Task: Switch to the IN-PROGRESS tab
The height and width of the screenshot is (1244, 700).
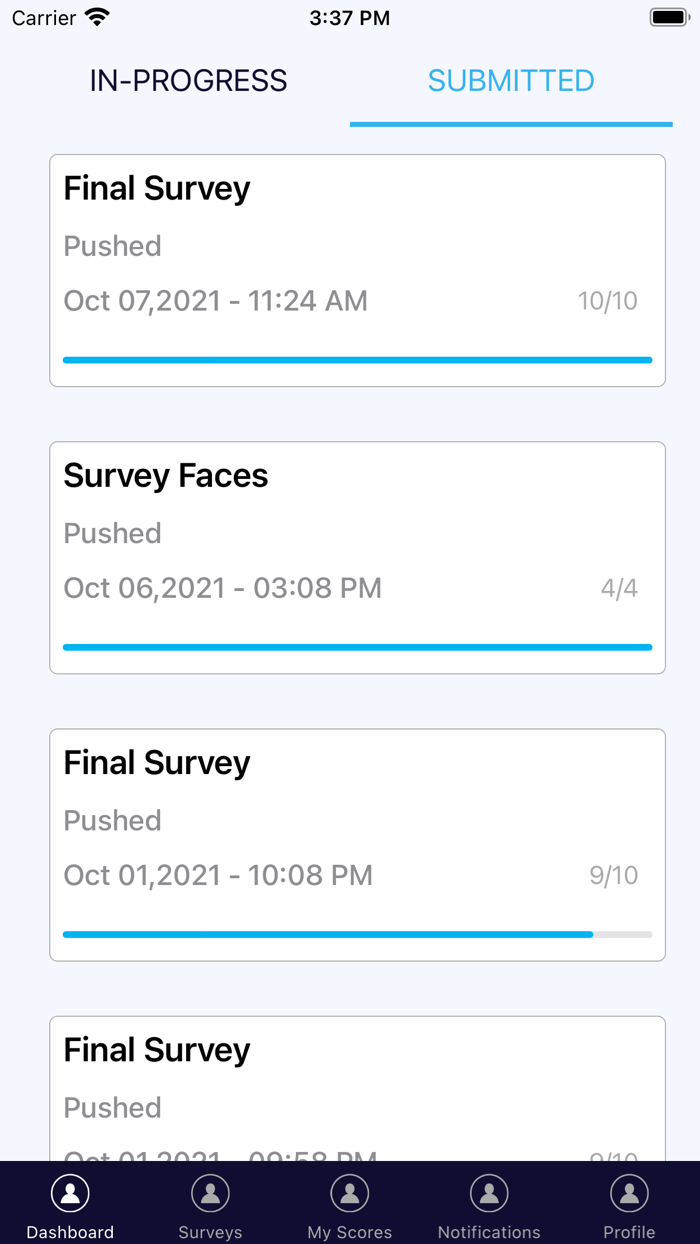Action: [x=188, y=81]
